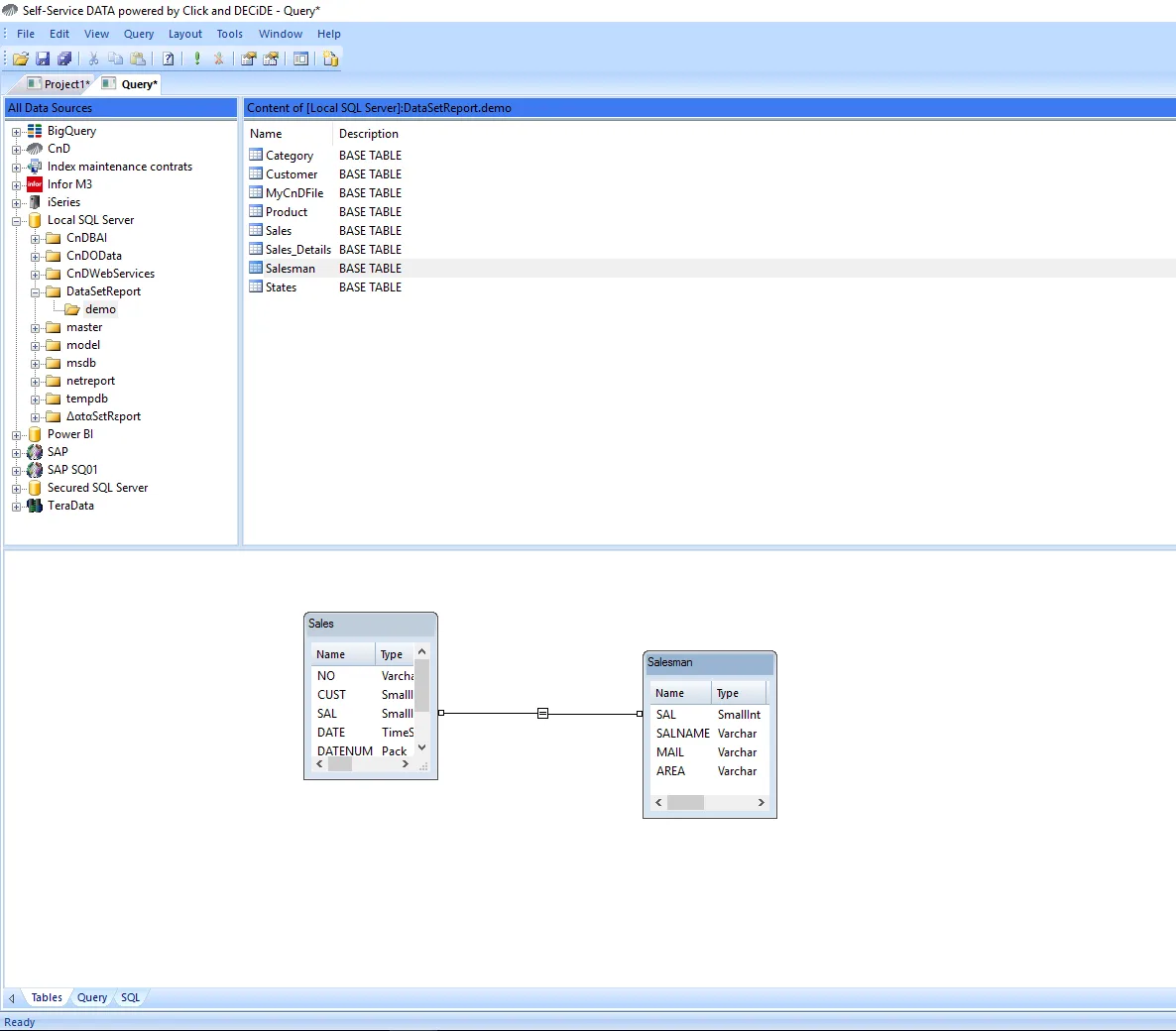Click the Paste clipboard icon
1176x1031 pixels.
coord(138,58)
